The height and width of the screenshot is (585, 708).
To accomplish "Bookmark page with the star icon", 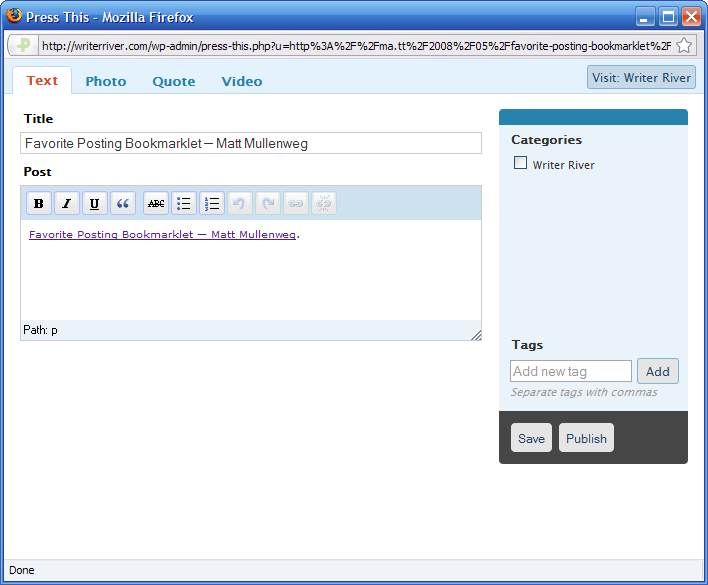I will pos(685,46).
